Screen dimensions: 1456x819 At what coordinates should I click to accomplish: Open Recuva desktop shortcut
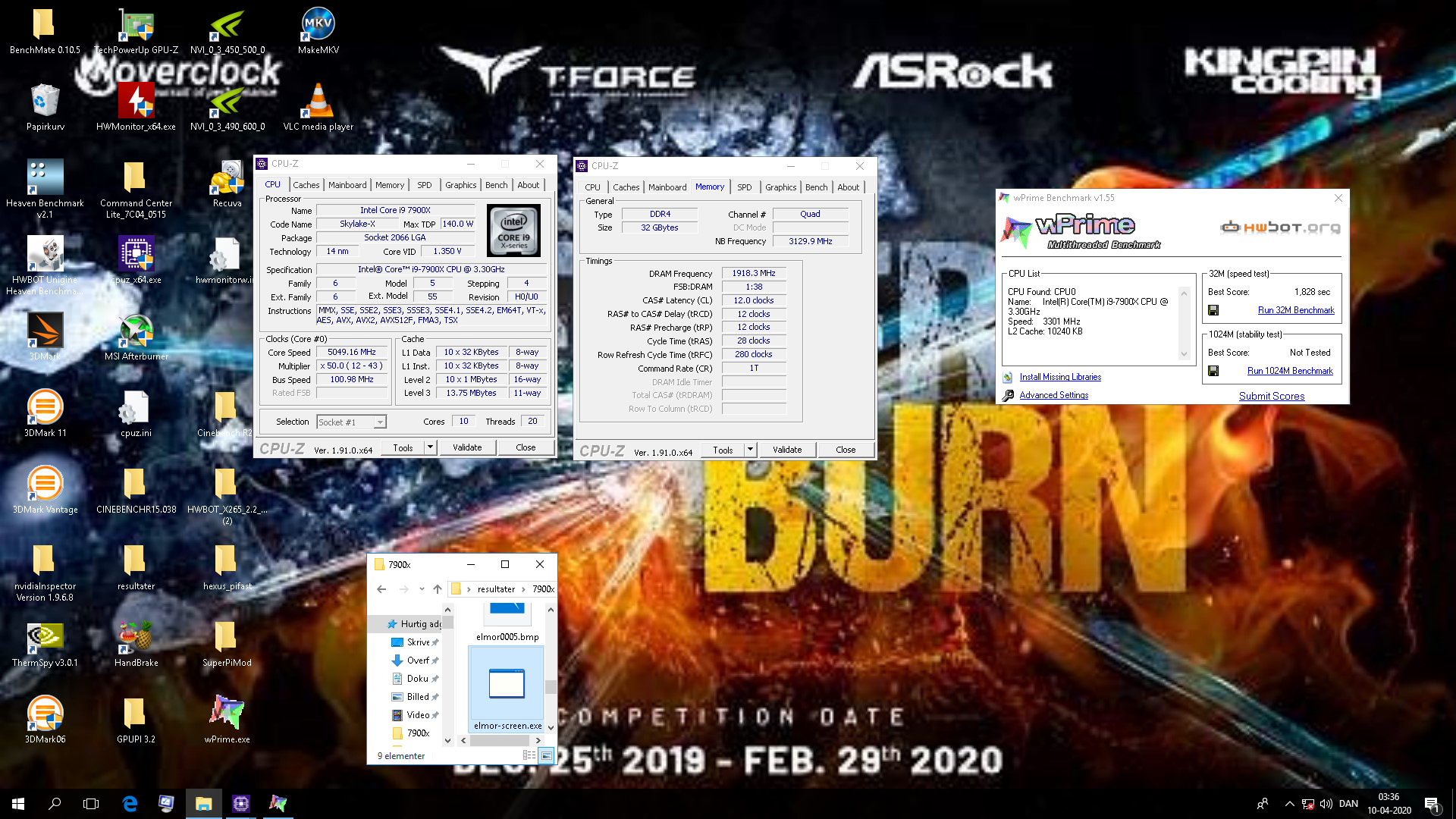[x=227, y=184]
